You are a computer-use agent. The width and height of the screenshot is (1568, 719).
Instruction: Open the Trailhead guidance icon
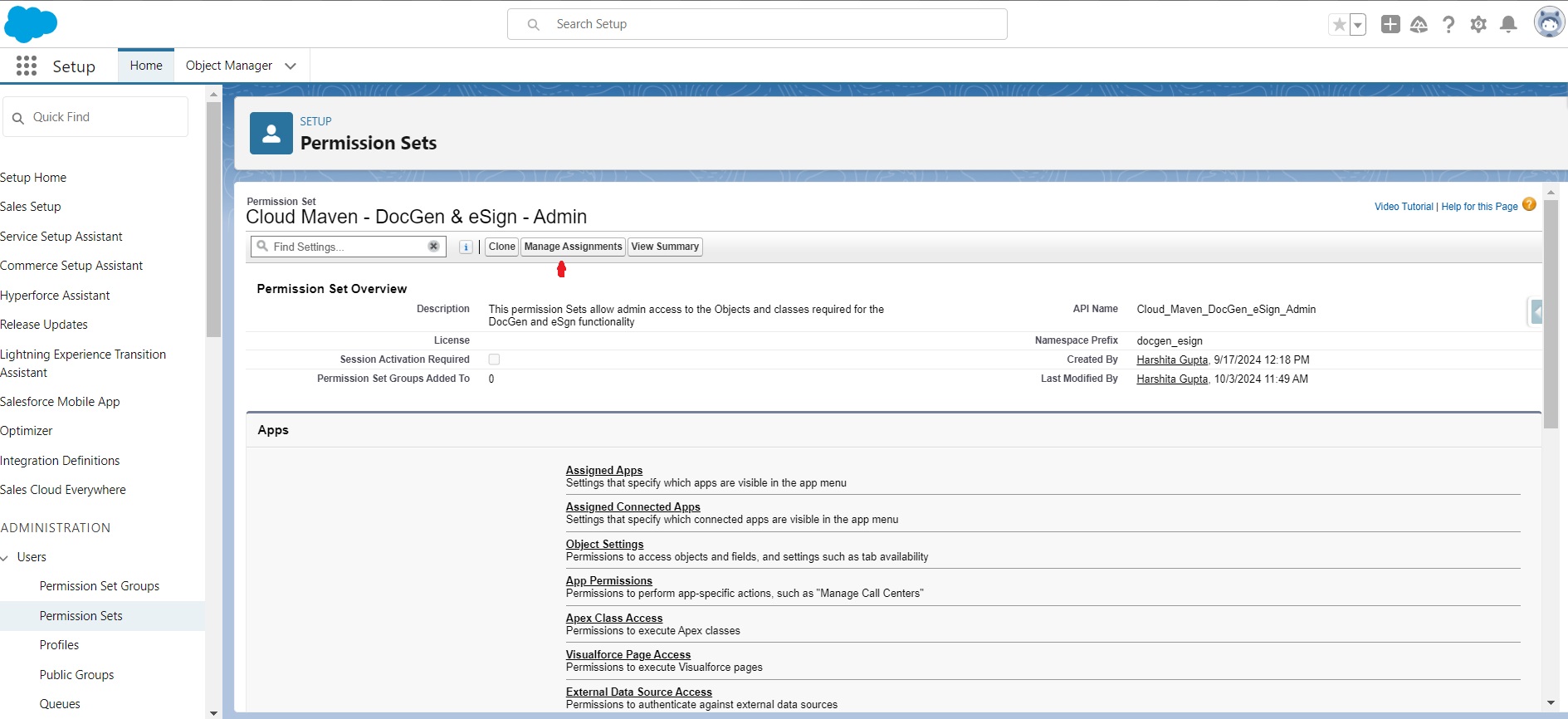click(x=1419, y=25)
